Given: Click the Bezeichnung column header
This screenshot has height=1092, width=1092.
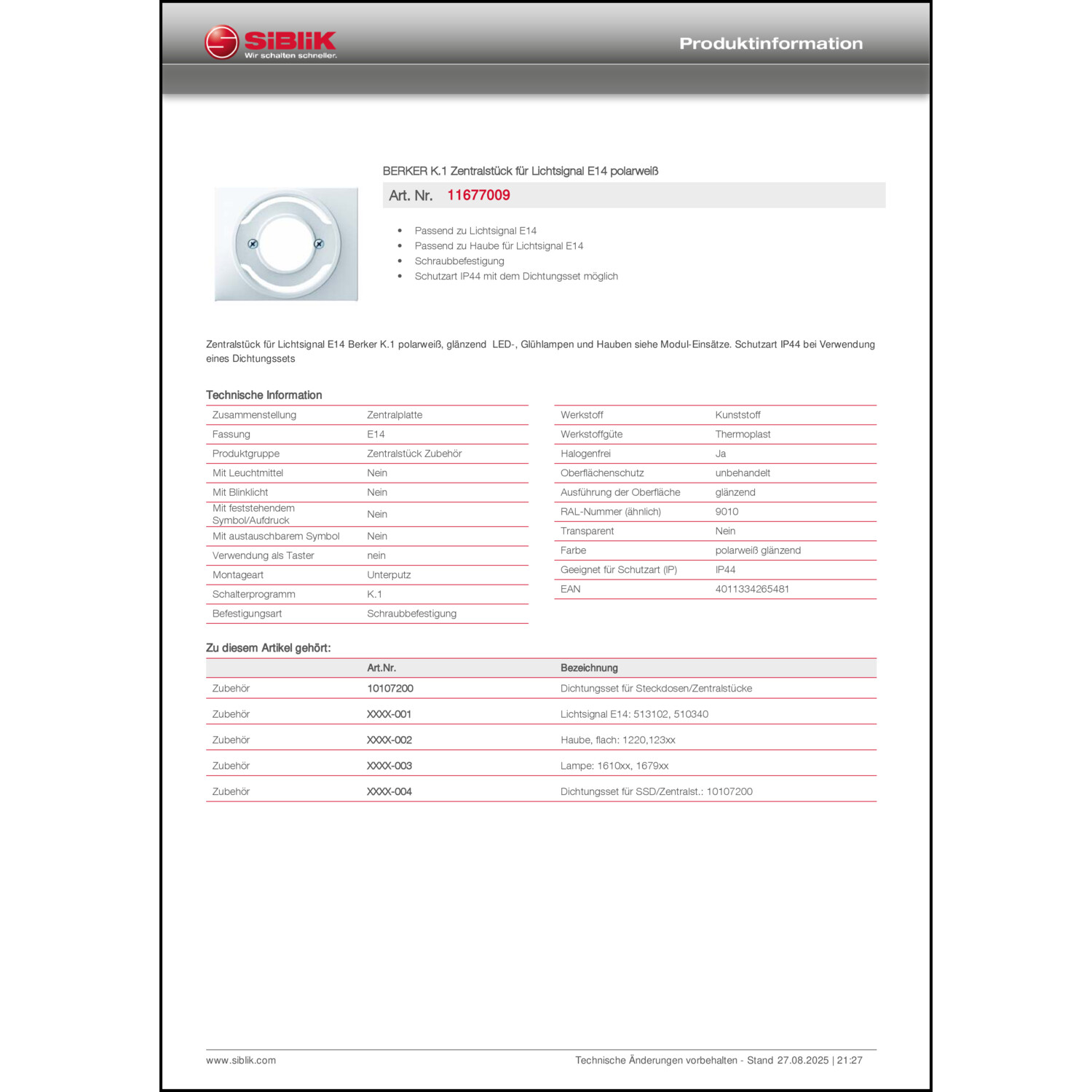Looking at the screenshot, I should click(x=588, y=668).
